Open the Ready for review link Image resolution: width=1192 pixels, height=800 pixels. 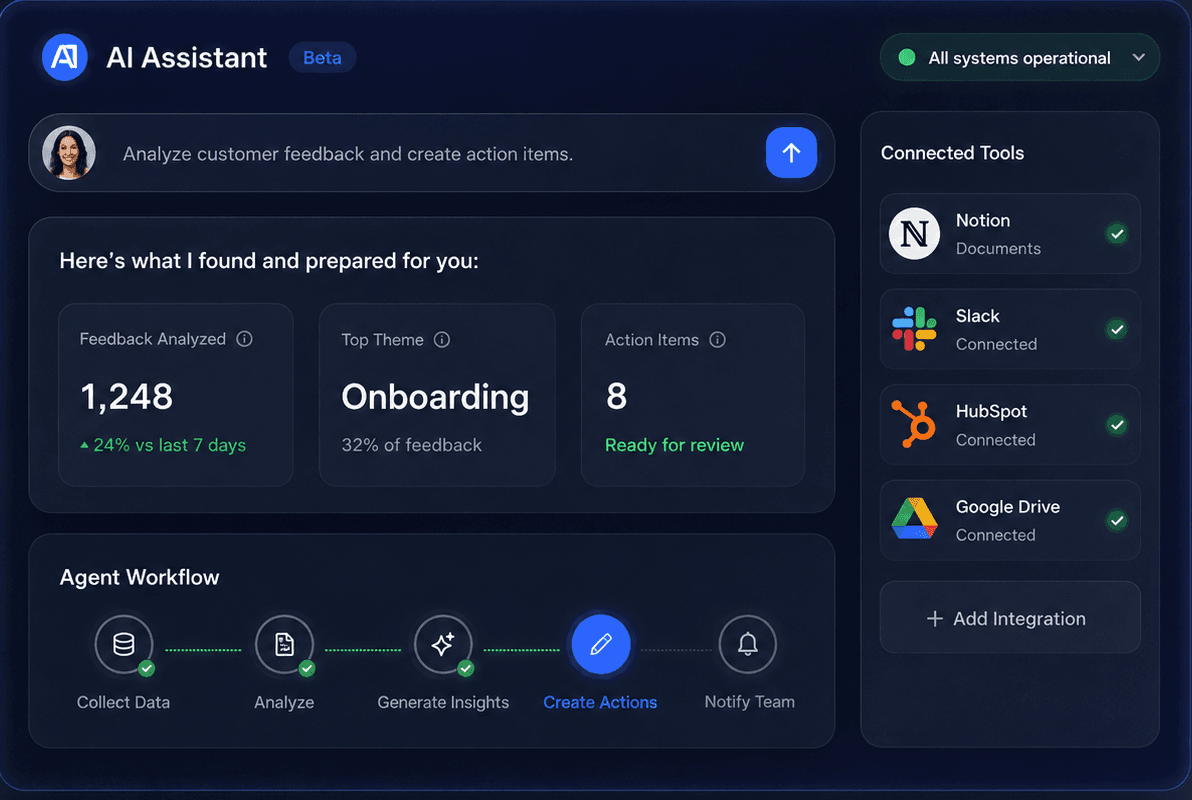tap(674, 445)
